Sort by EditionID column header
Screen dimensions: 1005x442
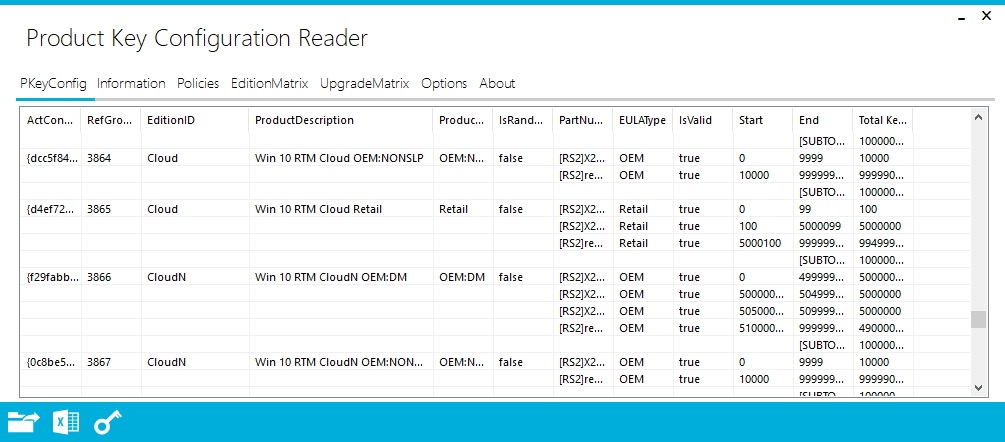195,120
